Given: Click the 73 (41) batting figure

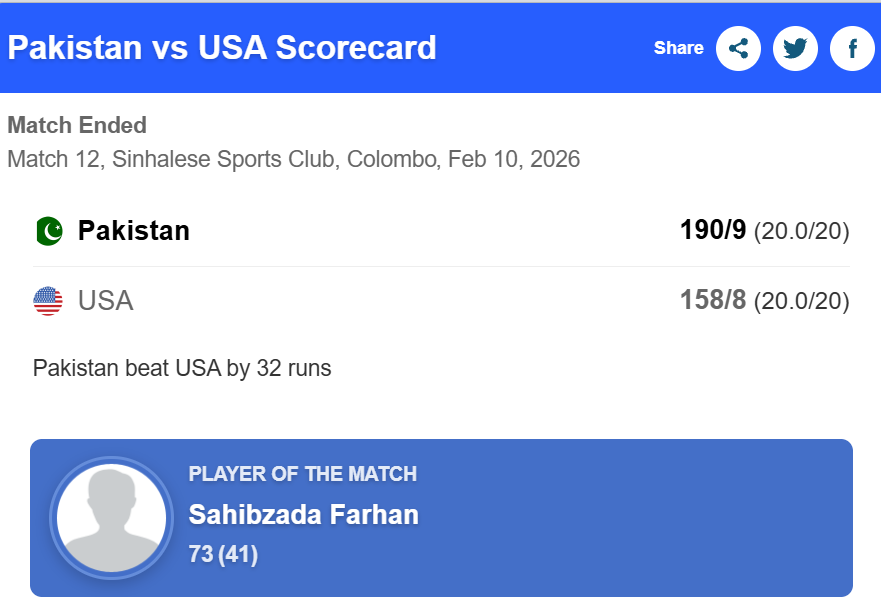Looking at the screenshot, I should [x=223, y=554].
